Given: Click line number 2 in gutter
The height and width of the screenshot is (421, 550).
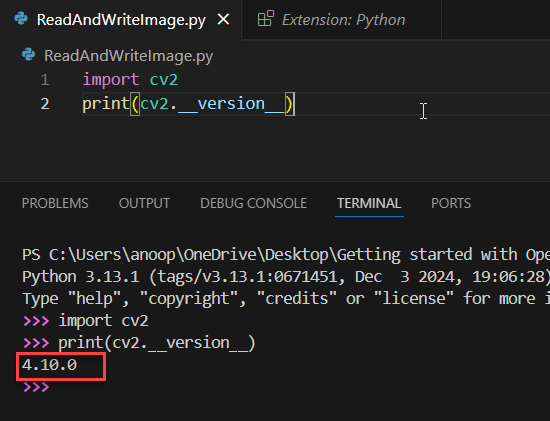Looking at the screenshot, I should point(45,104).
